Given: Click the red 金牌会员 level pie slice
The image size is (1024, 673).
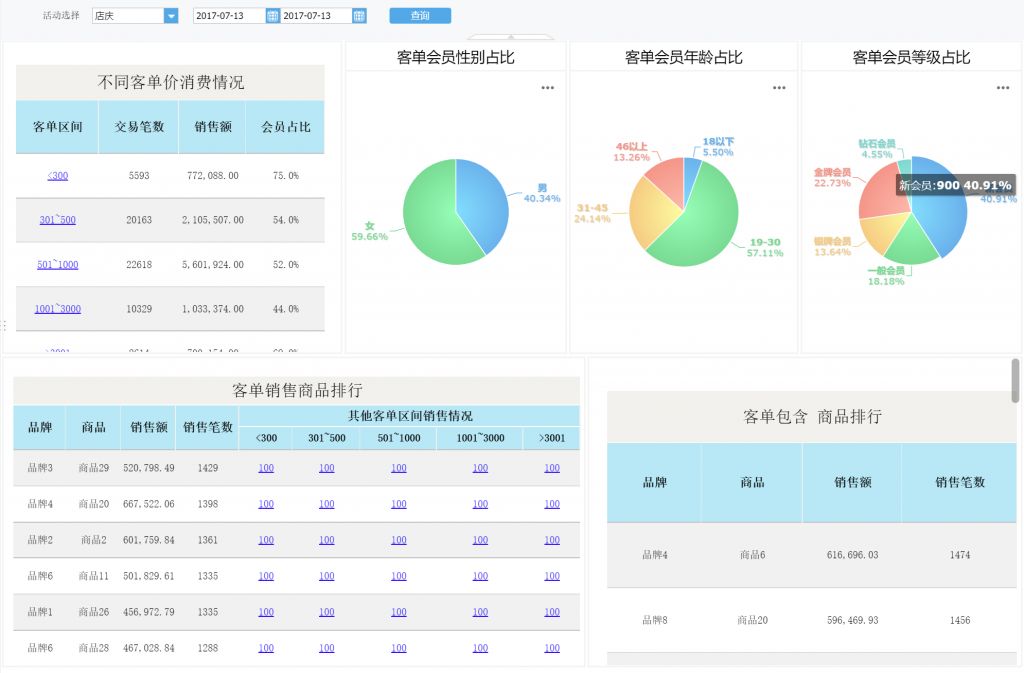Looking at the screenshot, I should coord(883,193).
